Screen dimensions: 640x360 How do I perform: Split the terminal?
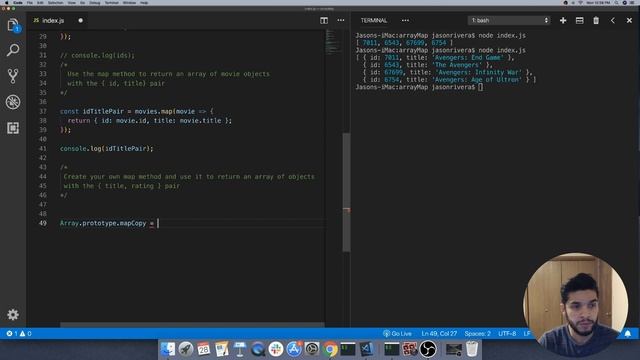(579, 20)
